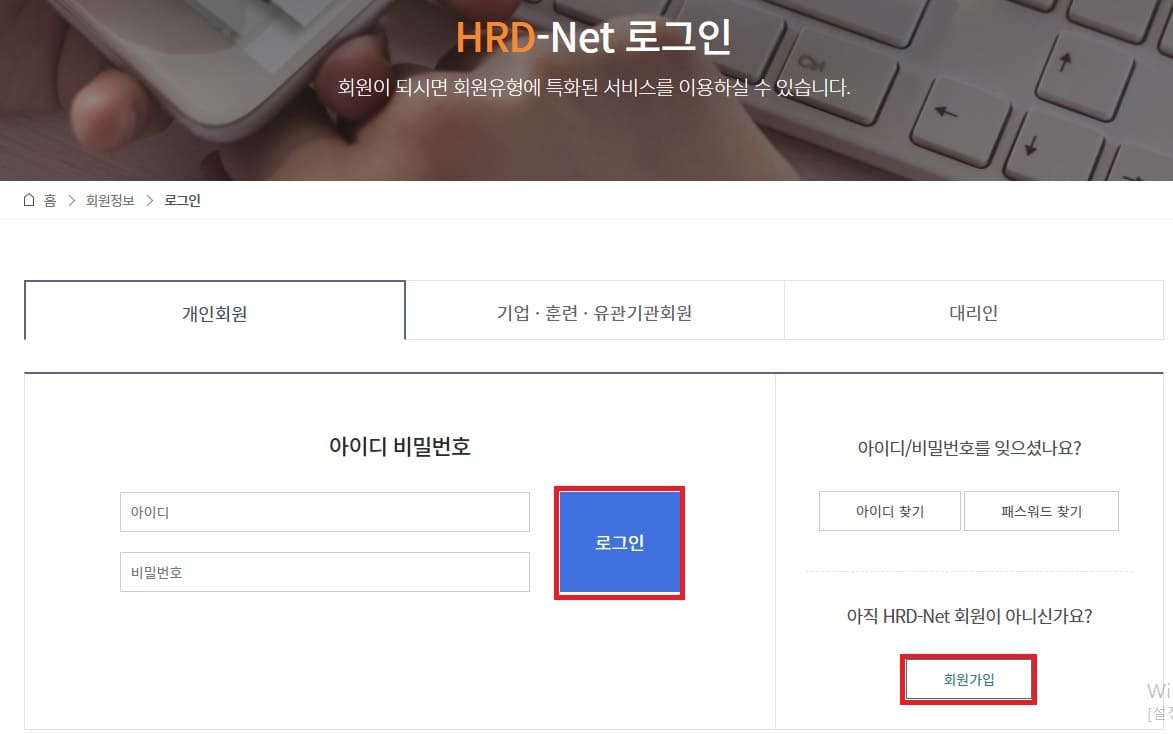Focus the 아이디 input field
The height and width of the screenshot is (734, 1173).
(325, 512)
